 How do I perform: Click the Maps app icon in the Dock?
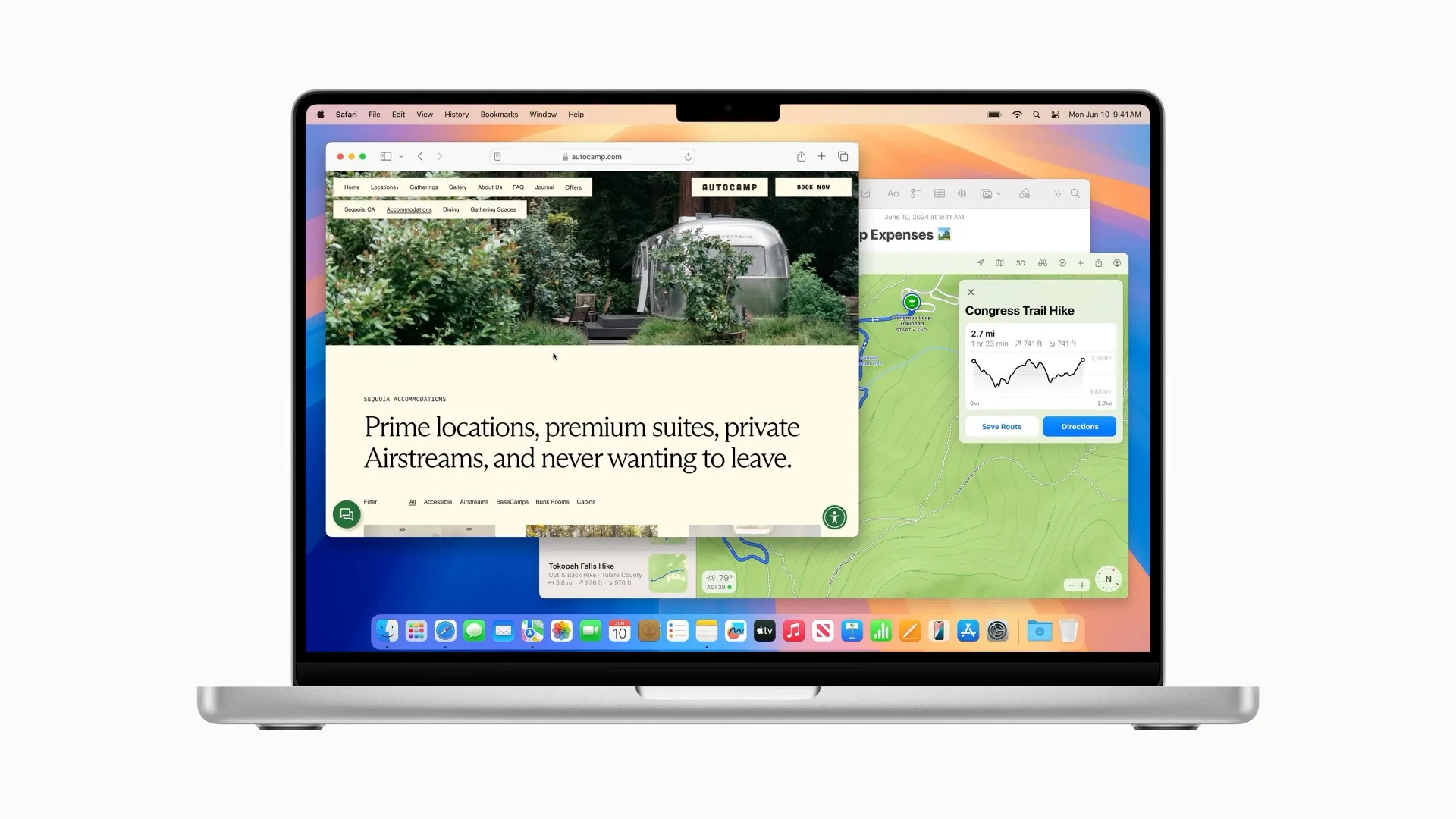click(x=532, y=631)
